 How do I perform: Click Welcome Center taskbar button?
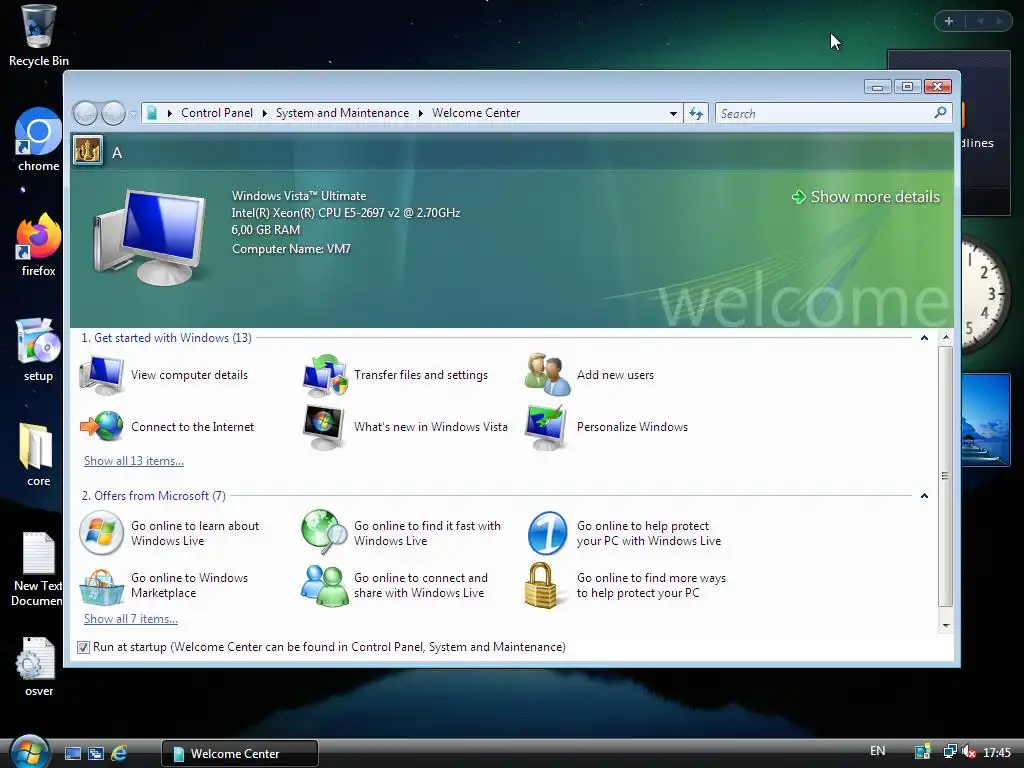tap(240, 754)
